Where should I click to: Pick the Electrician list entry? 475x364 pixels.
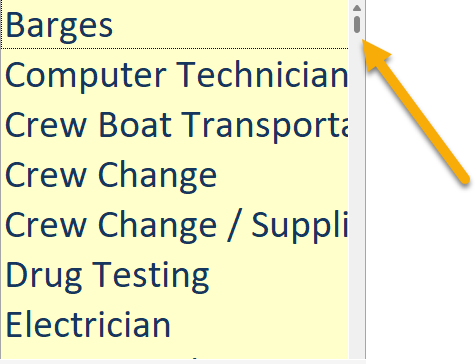(175, 325)
